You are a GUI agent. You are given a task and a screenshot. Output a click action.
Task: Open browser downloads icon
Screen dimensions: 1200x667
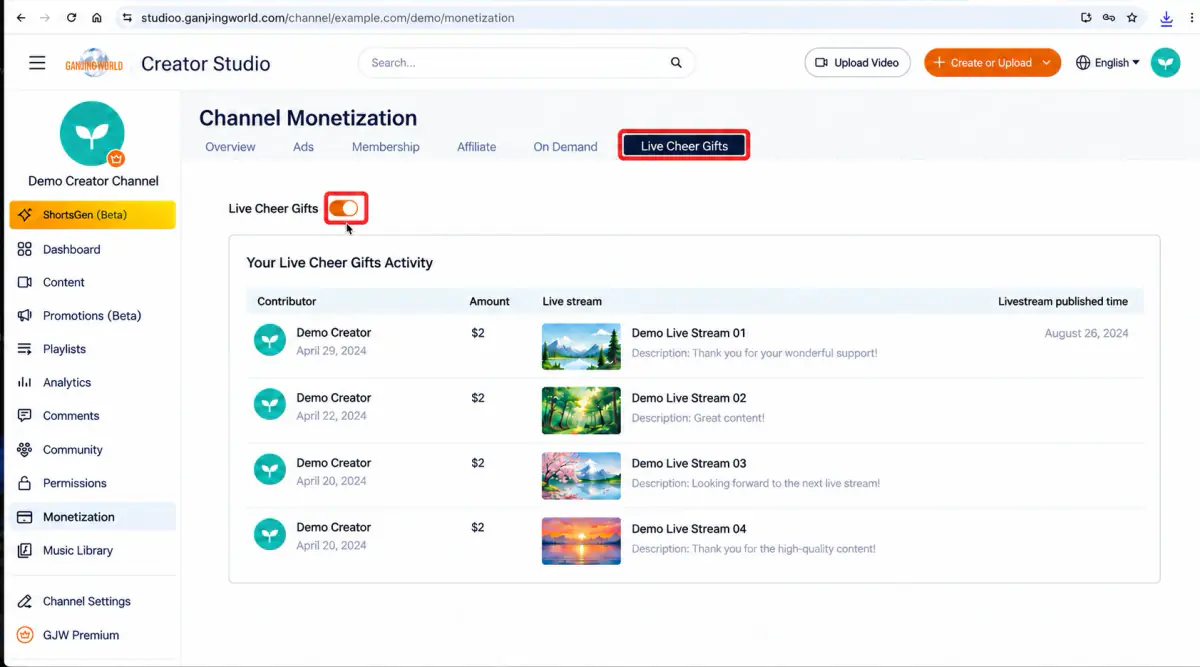tap(1166, 18)
